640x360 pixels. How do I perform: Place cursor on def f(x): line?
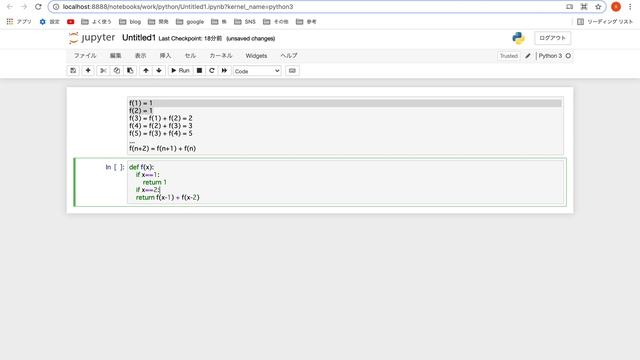click(x=142, y=167)
